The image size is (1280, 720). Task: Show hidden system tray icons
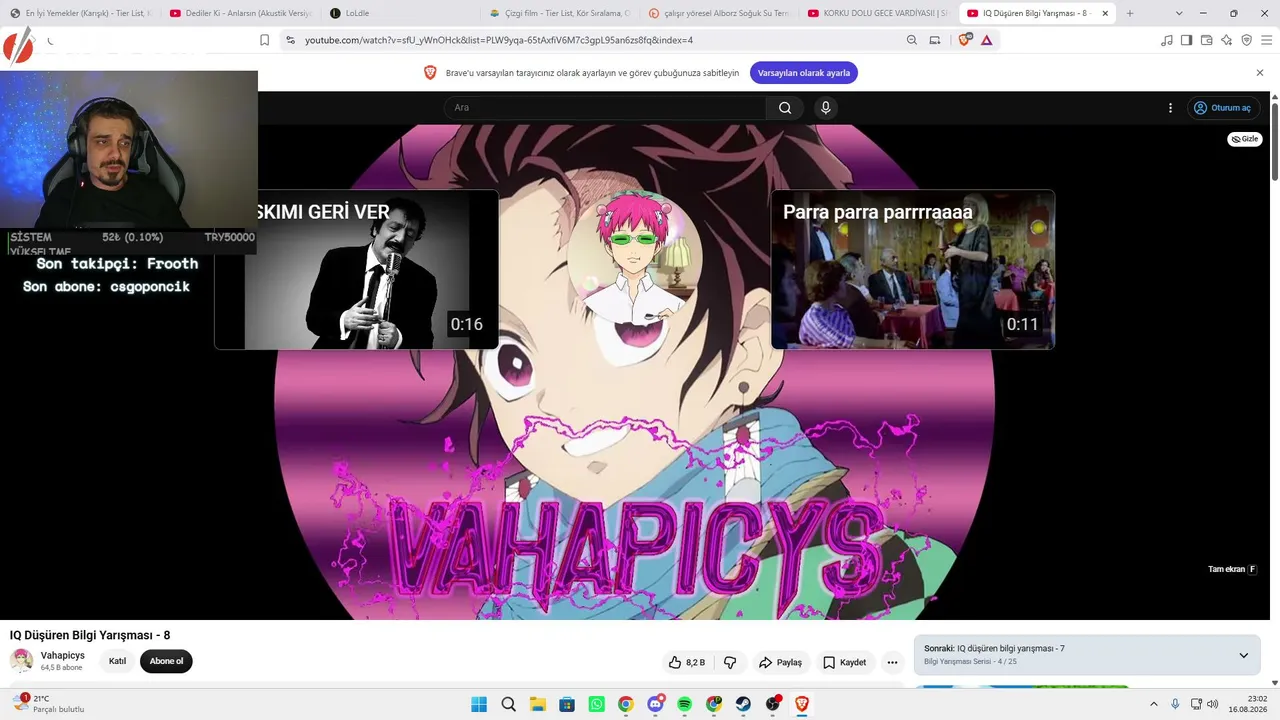(1153, 704)
